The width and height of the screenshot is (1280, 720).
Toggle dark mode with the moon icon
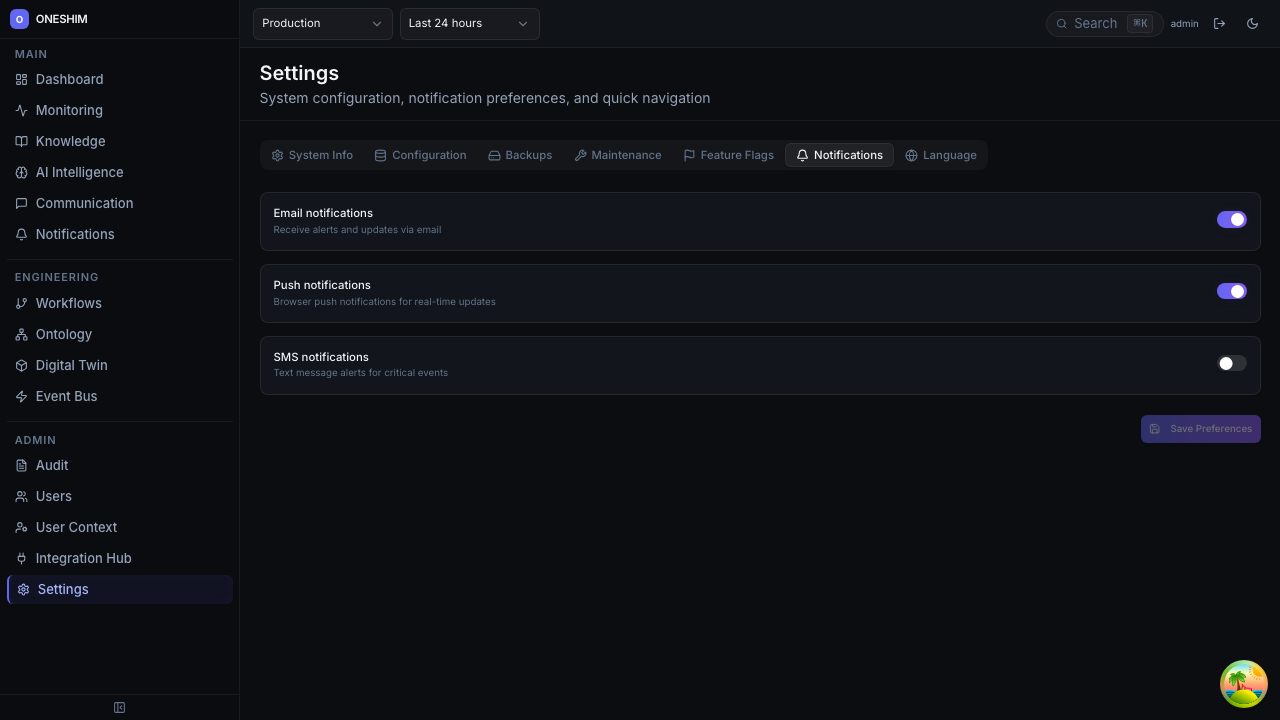1252,23
